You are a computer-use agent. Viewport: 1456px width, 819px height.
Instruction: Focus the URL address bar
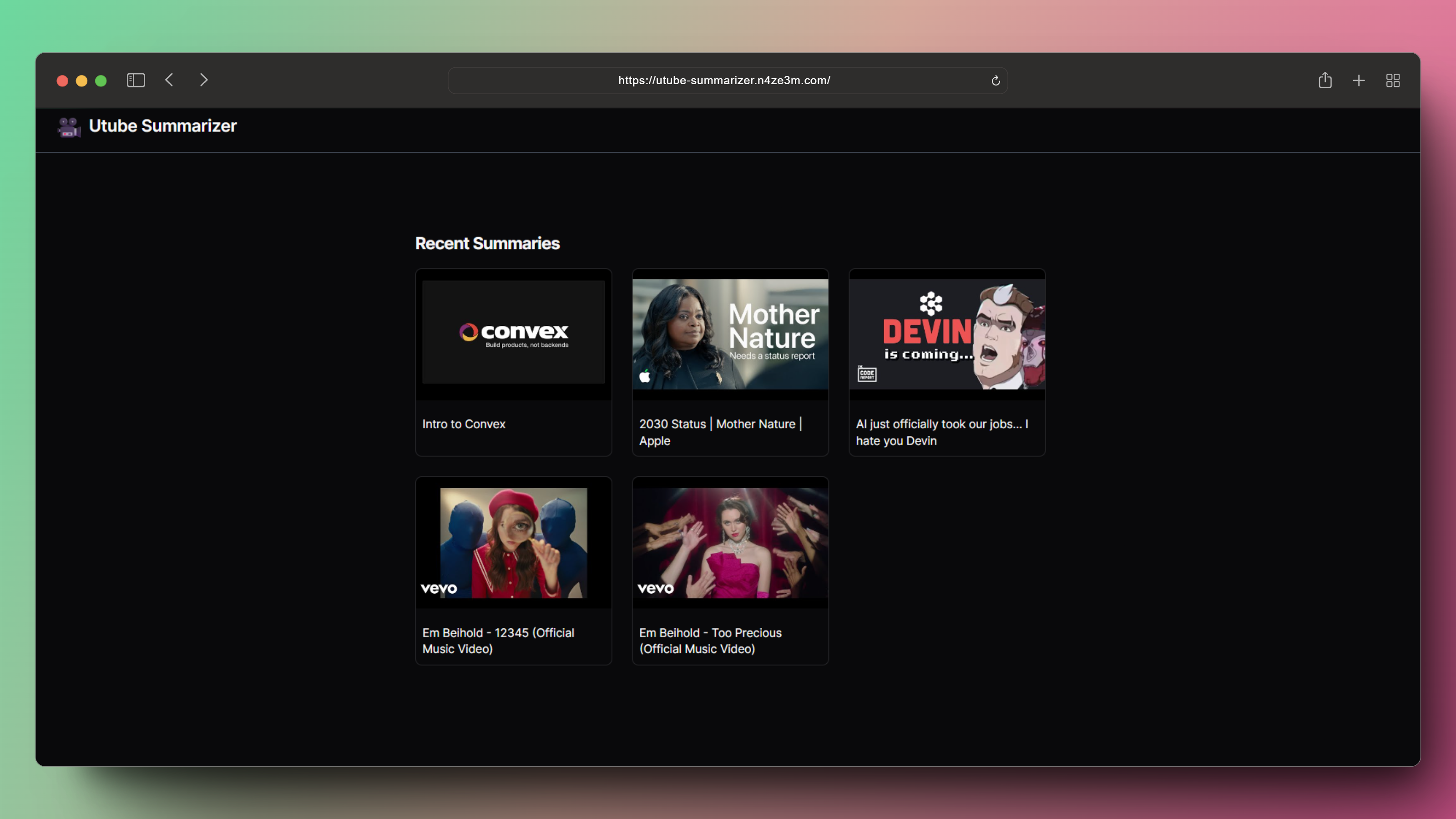tap(723, 81)
